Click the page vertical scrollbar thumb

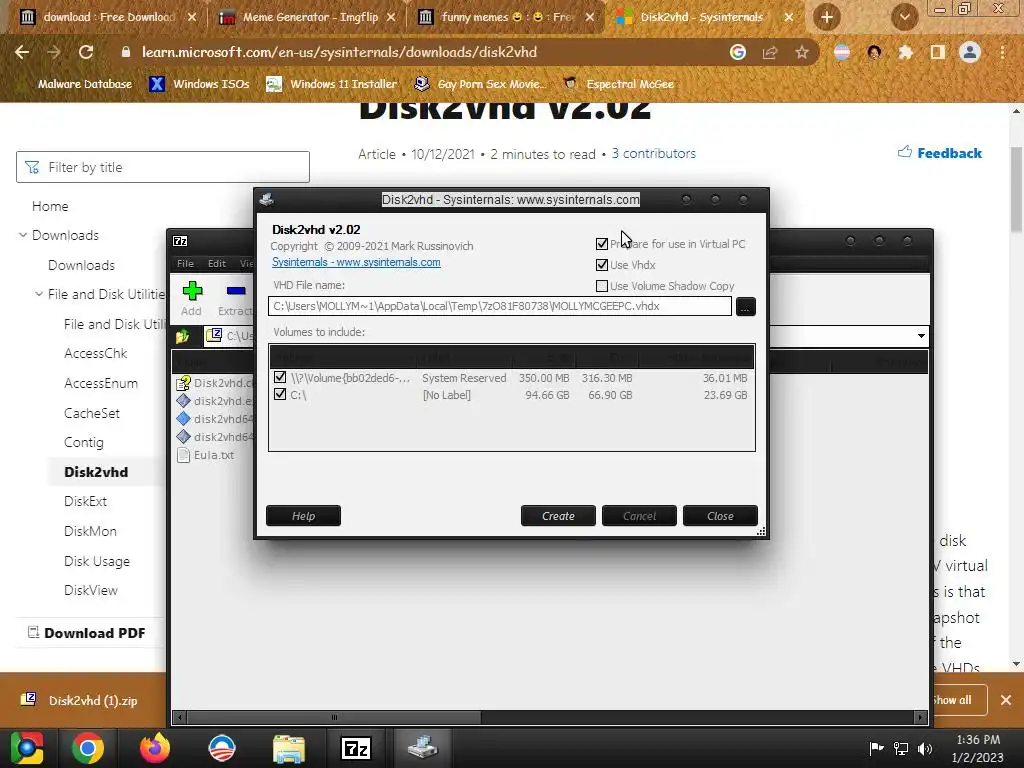(1016, 189)
